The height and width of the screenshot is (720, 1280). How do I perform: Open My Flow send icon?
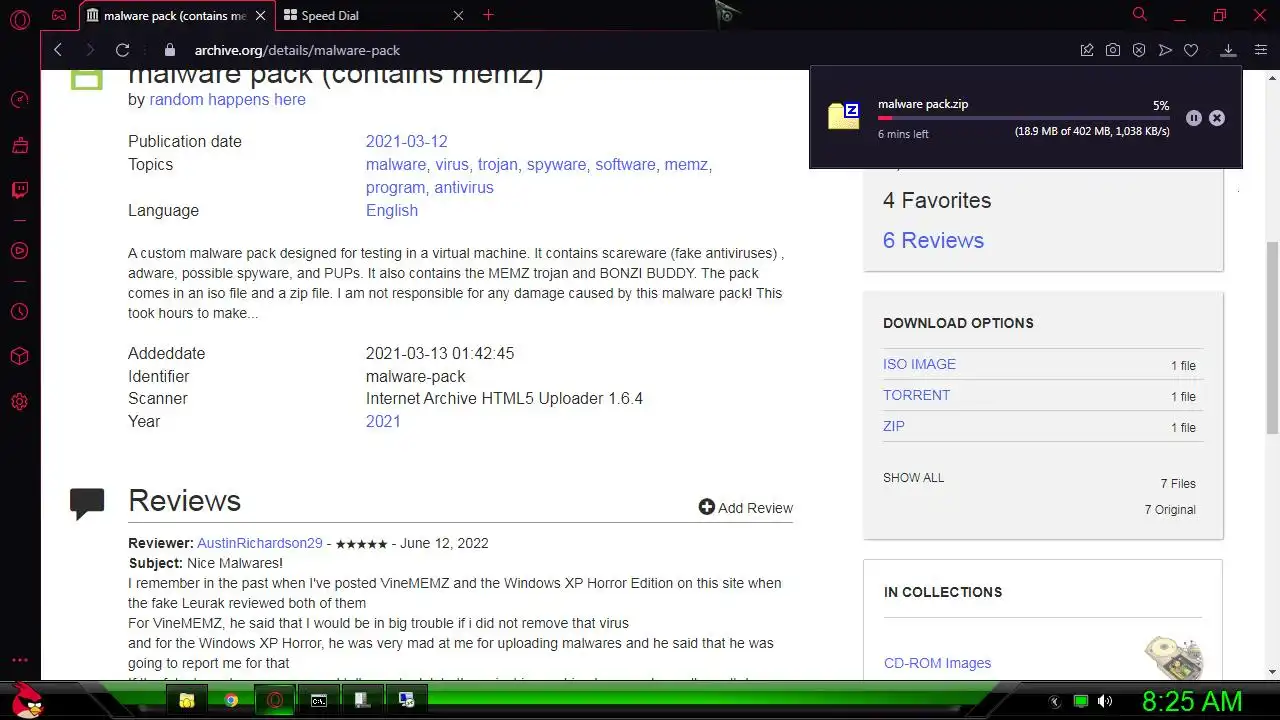pyautogui.click(x=1165, y=50)
